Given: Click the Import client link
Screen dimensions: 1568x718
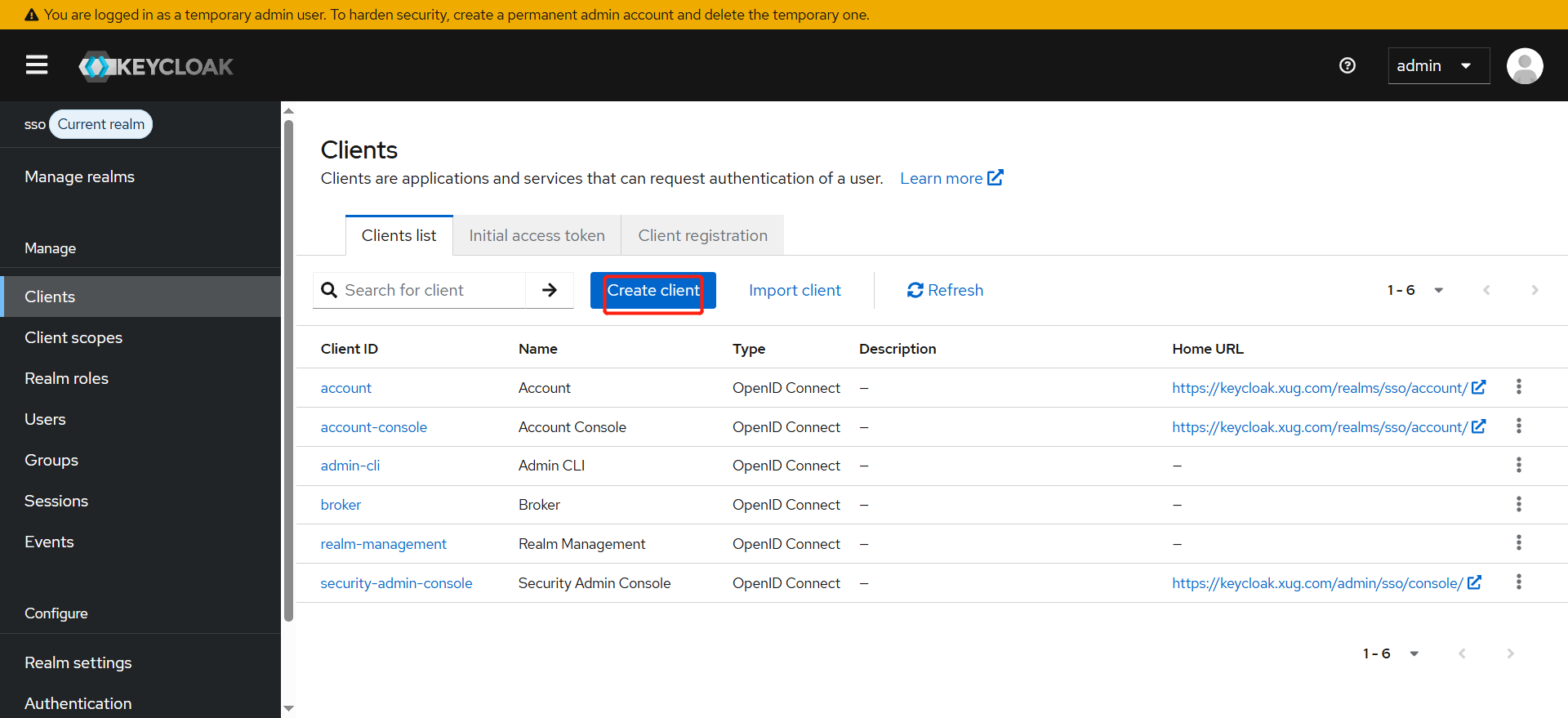Looking at the screenshot, I should [795, 290].
